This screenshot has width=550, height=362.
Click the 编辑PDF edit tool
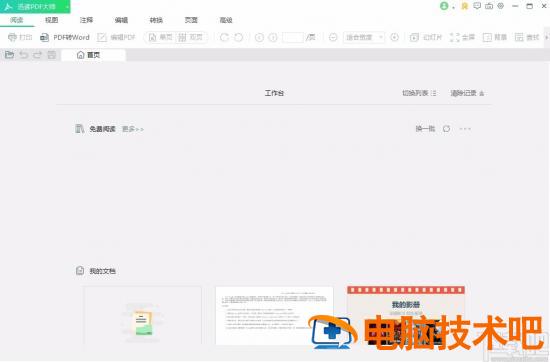click(x=116, y=37)
